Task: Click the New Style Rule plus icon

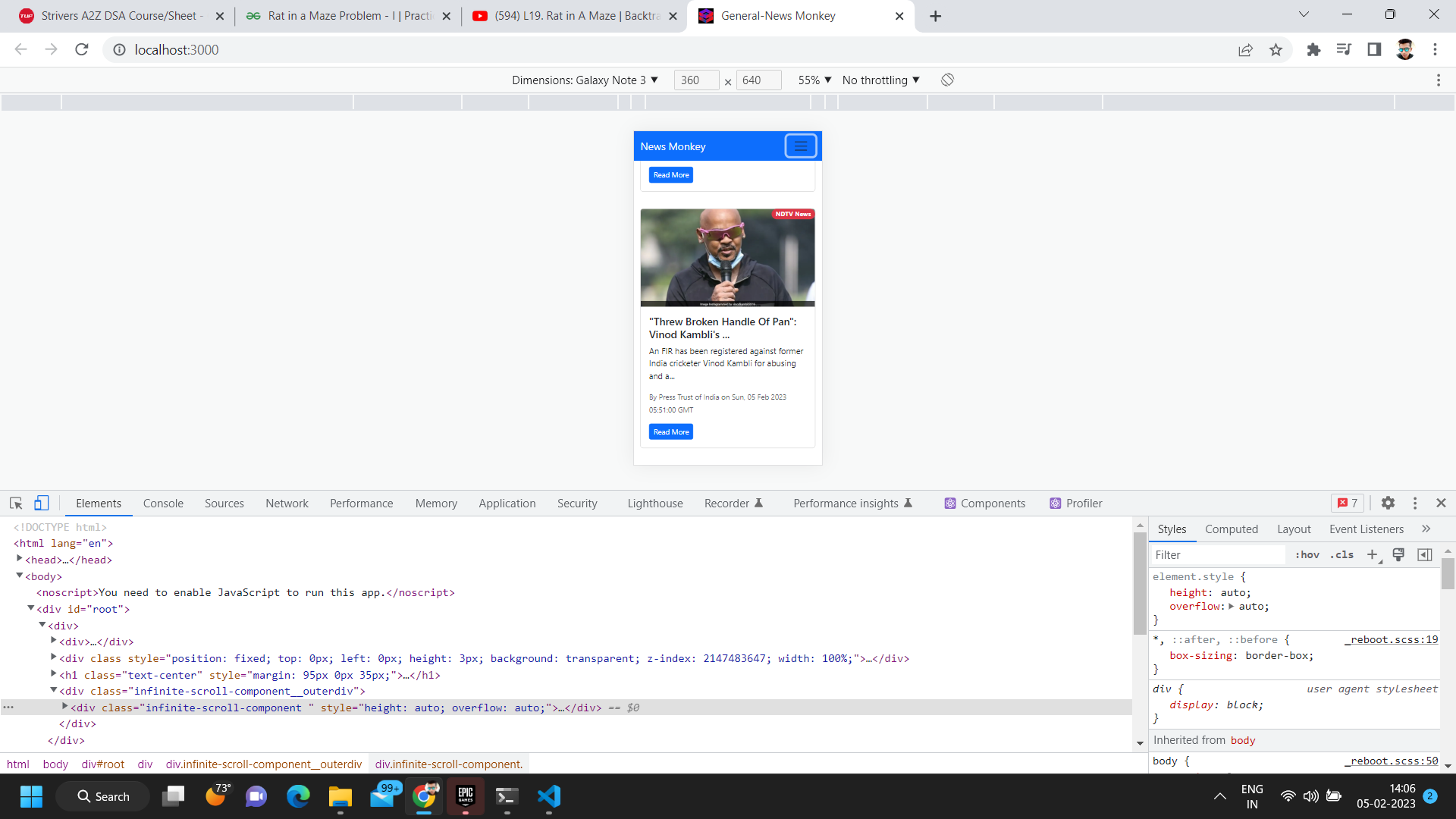Action: pyautogui.click(x=1373, y=554)
